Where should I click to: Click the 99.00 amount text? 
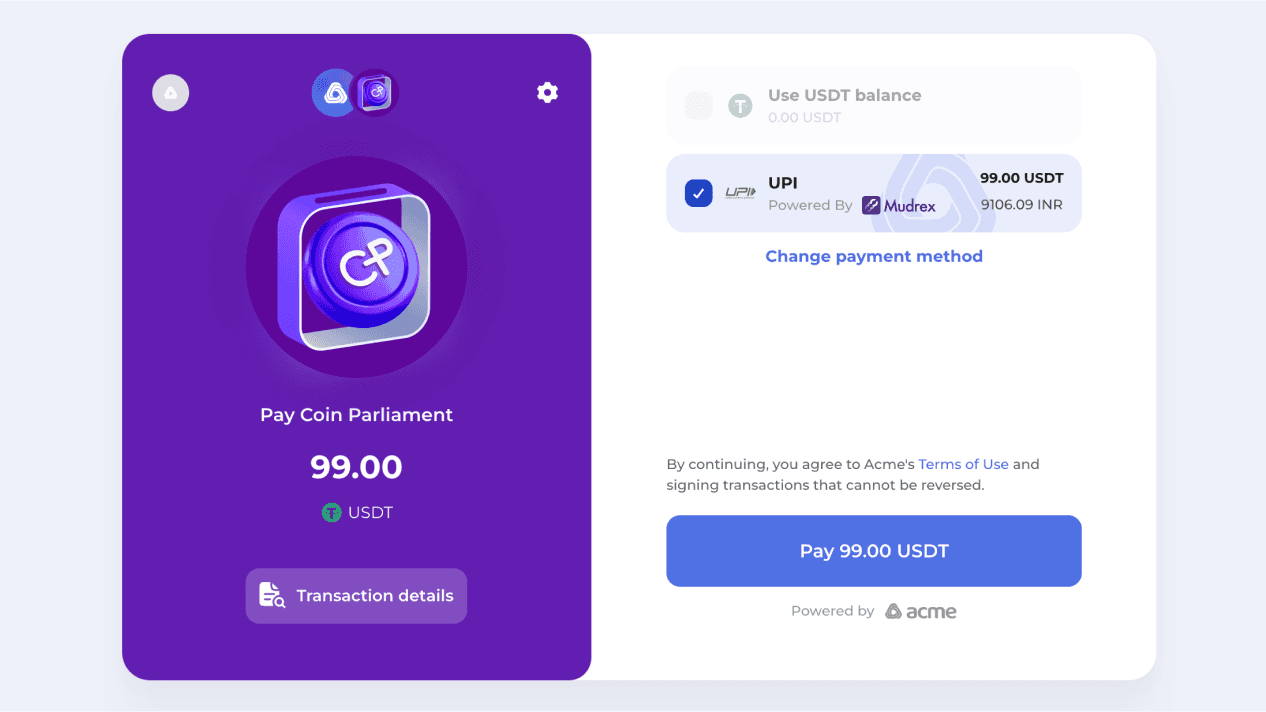click(356, 467)
